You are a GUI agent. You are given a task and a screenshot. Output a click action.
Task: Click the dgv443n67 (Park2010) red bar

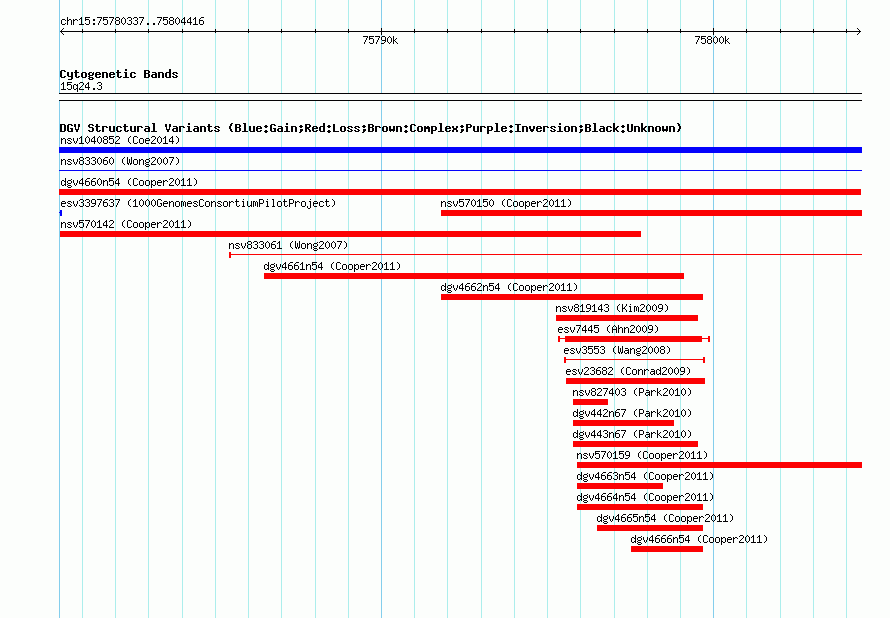point(635,444)
